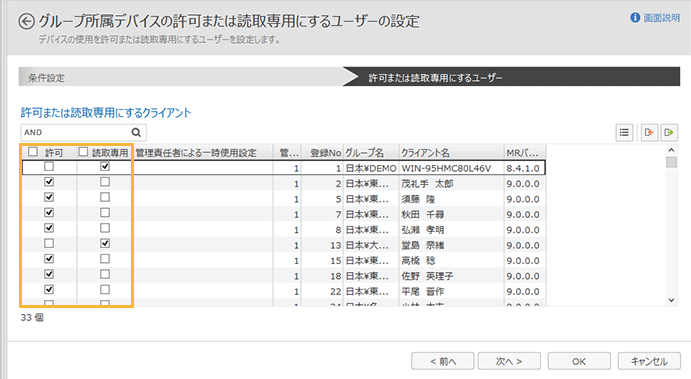Switch to the 条件設定 step tab
The height and width of the screenshot is (379, 691).
181,77
